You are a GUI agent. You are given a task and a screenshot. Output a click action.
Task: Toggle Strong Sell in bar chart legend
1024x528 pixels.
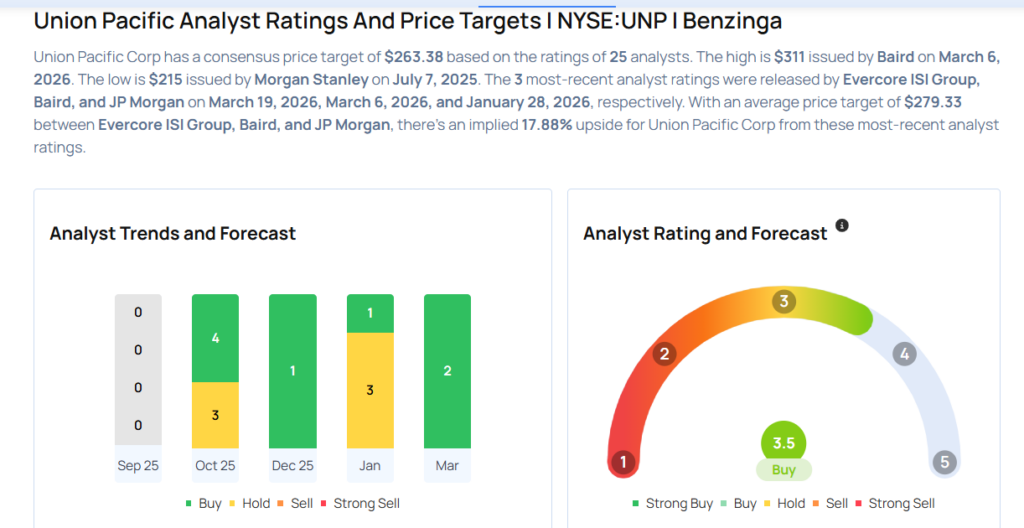[359, 503]
